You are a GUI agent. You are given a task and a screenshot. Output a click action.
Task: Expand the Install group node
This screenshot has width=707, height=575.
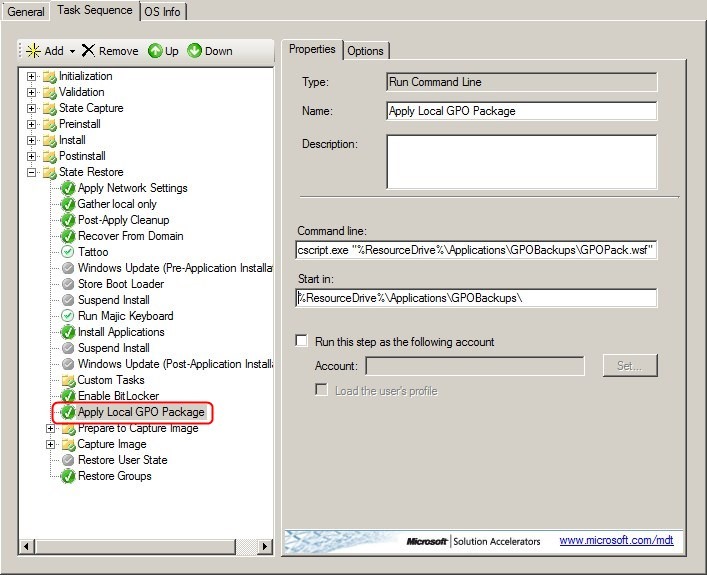coord(31,140)
